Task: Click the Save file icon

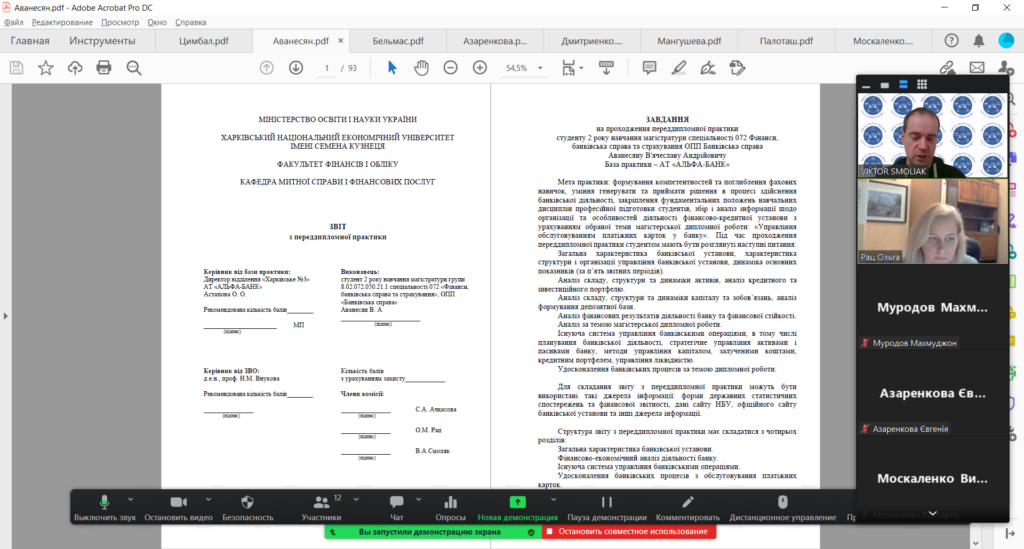Action: click(16, 68)
